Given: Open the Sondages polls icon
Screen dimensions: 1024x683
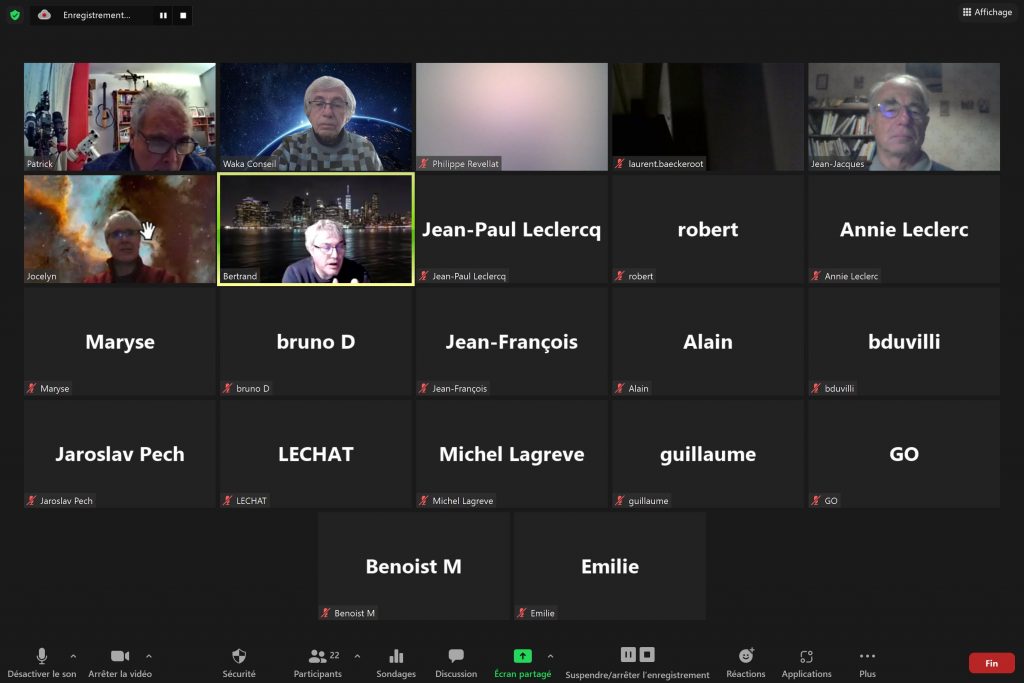Looking at the screenshot, I should (x=396, y=656).
